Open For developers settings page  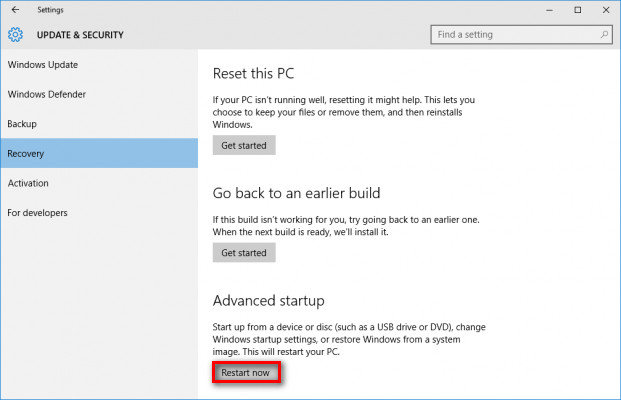tap(99, 213)
